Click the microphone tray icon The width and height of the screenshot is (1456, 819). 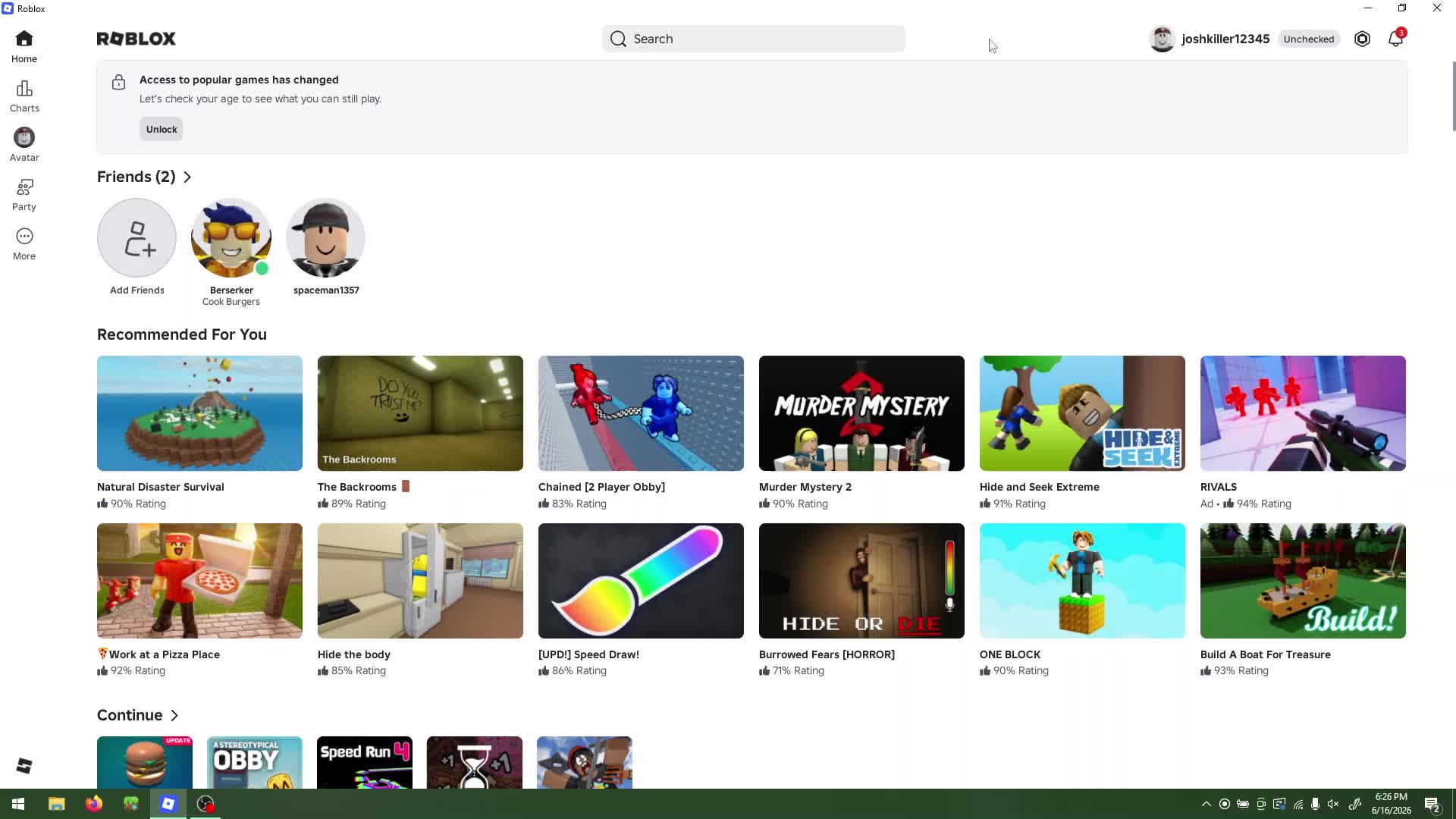[1316, 804]
